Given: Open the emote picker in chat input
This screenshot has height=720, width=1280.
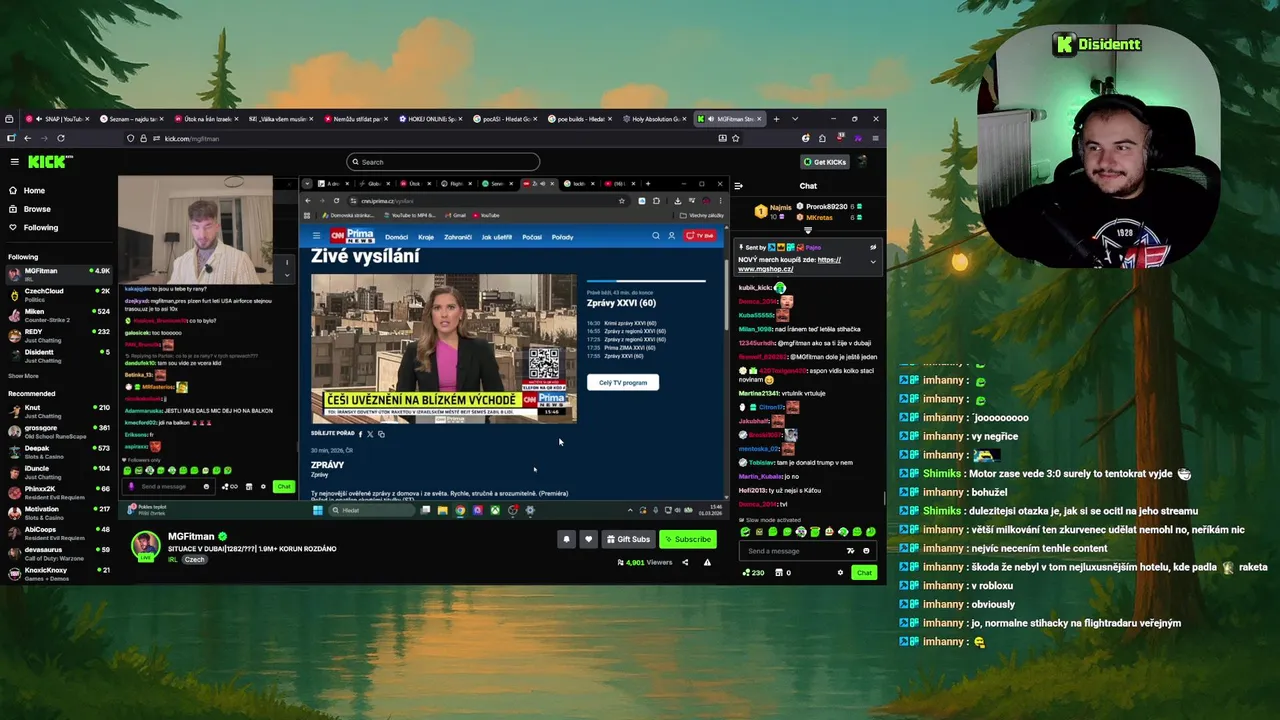Looking at the screenshot, I should pyautogui.click(x=866, y=550).
